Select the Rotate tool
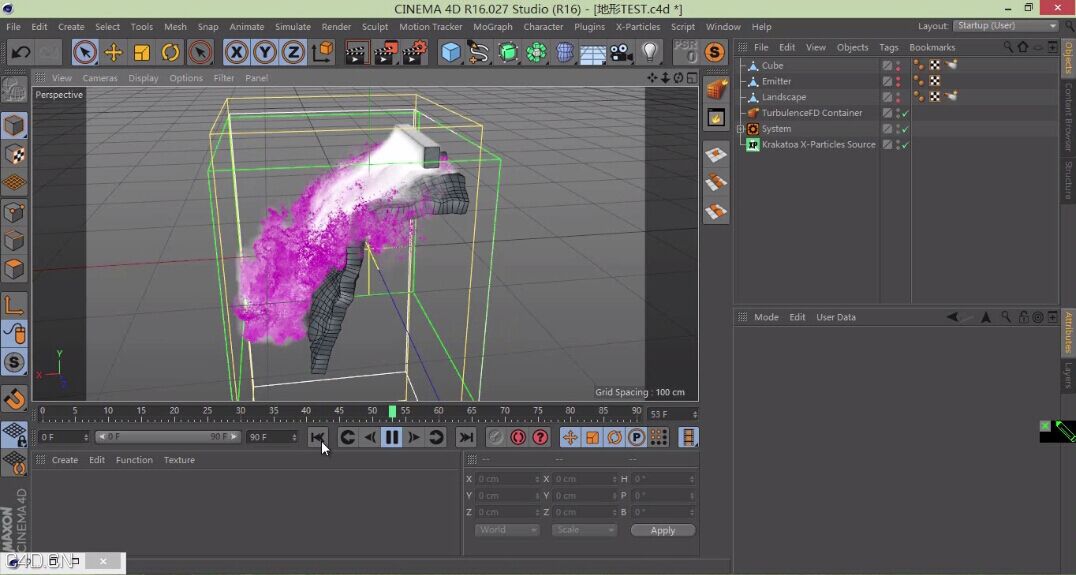 click(170, 52)
